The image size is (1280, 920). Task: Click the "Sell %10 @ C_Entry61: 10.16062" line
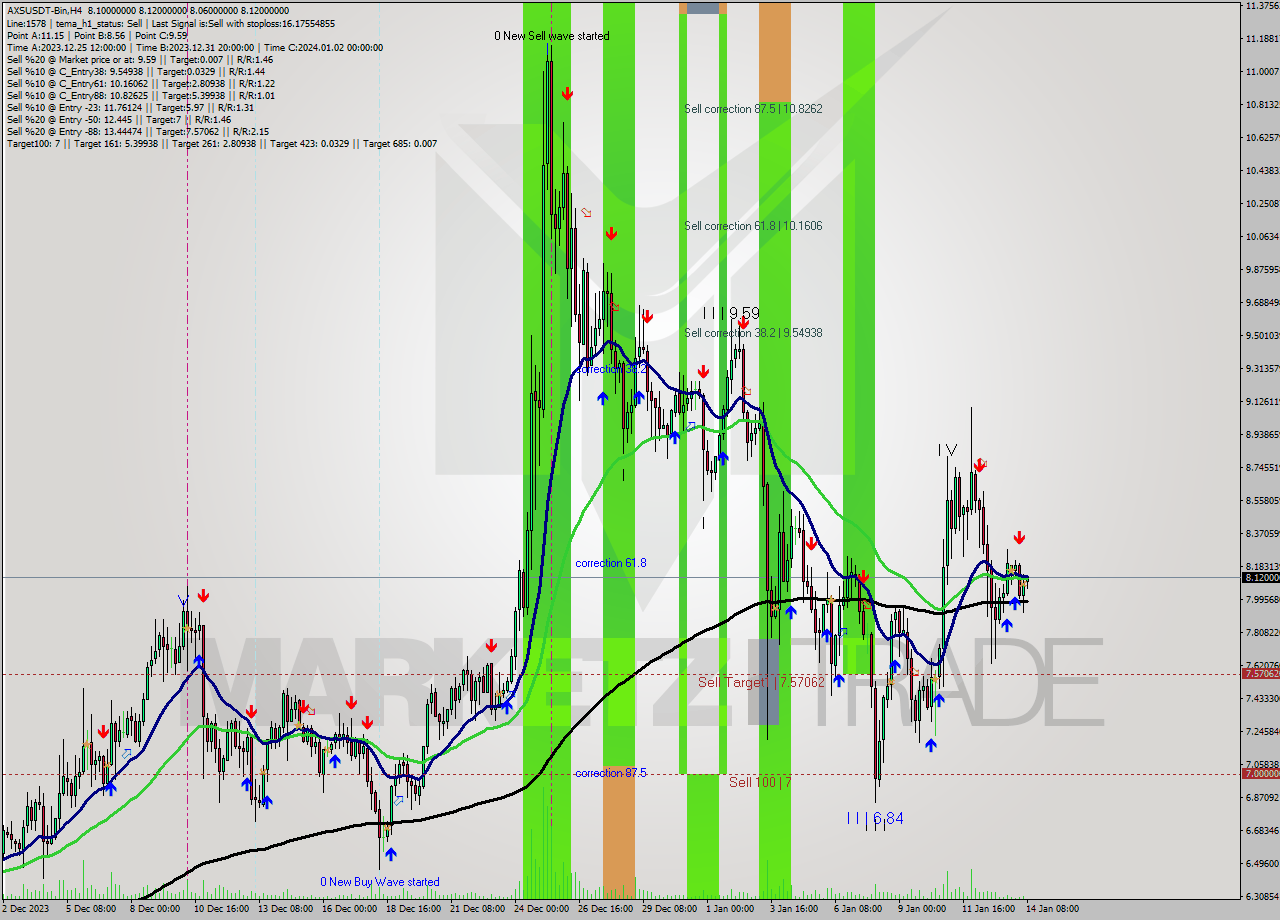click(141, 83)
